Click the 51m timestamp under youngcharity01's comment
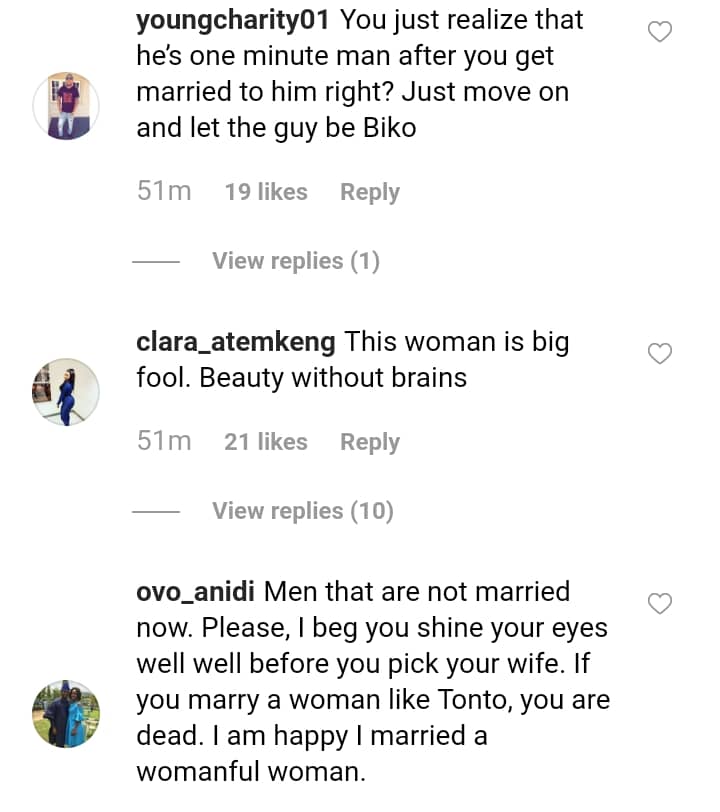This screenshot has height=812, width=720. tap(164, 192)
